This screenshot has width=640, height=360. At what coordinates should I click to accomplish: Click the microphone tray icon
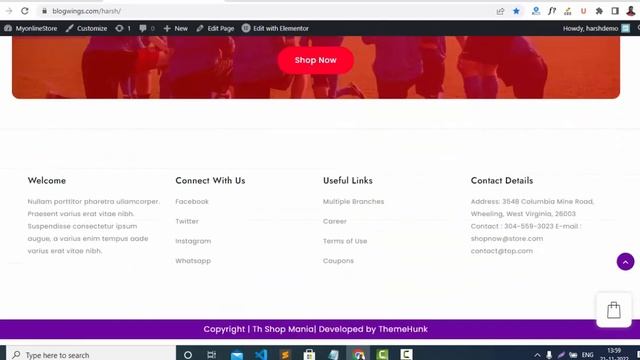[549, 355]
